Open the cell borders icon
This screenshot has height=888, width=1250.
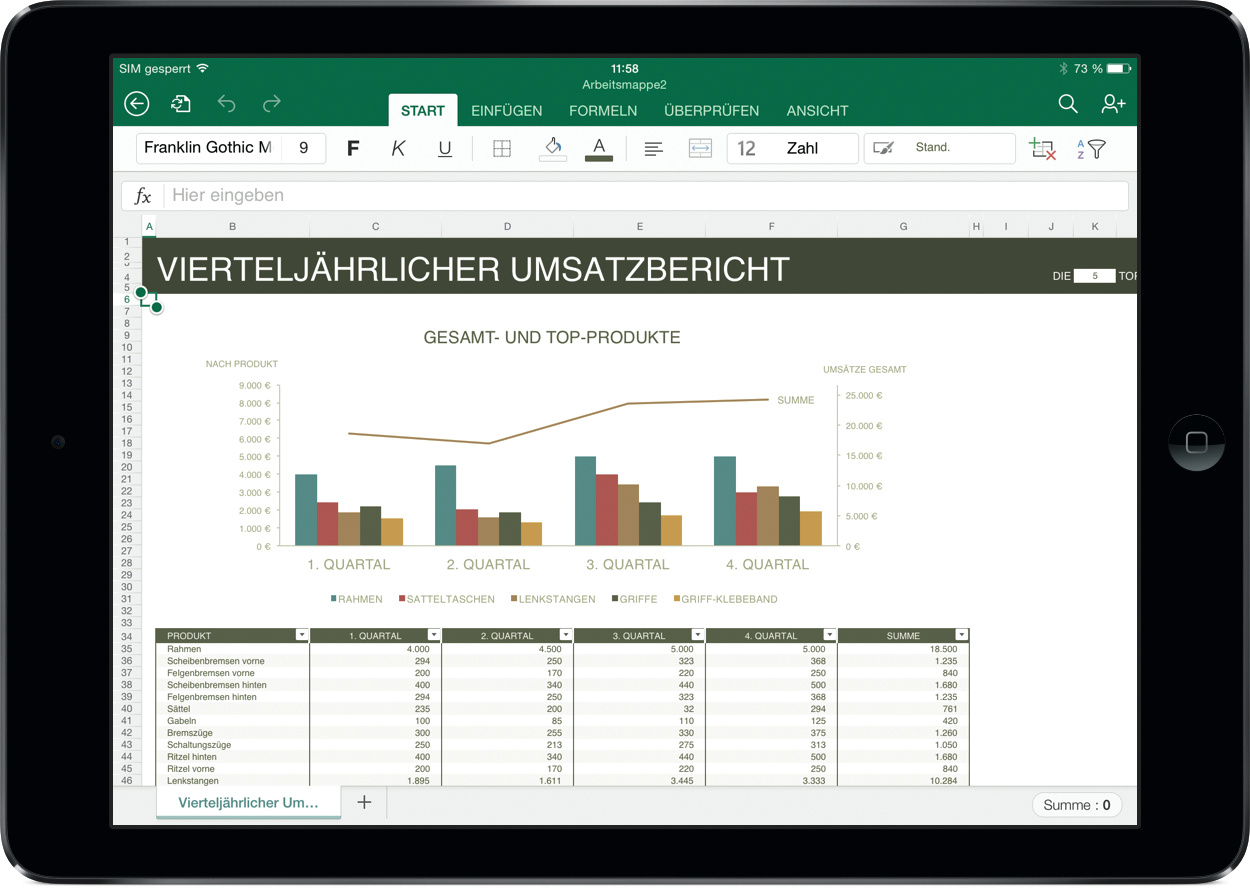(x=502, y=149)
